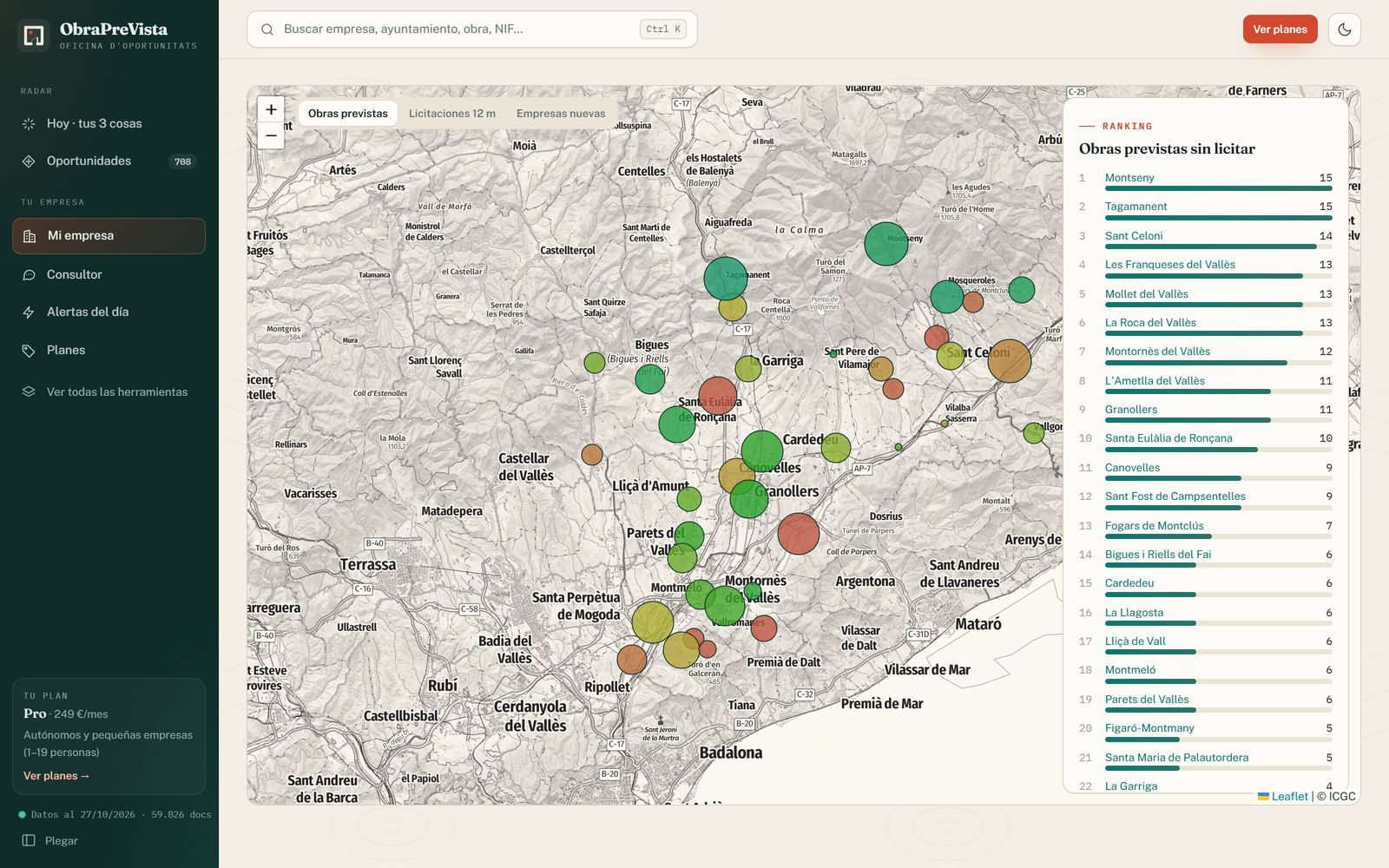The image size is (1389, 868).
Task: Click the Plegar sidebar collapse icon
Action: (x=29, y=840)
